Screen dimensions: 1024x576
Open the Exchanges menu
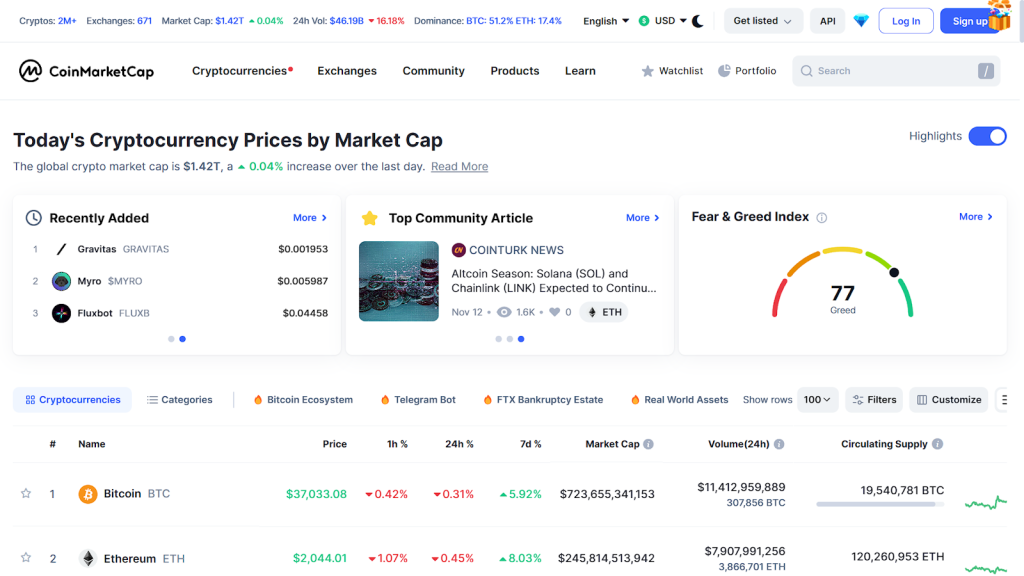(347, 71)
